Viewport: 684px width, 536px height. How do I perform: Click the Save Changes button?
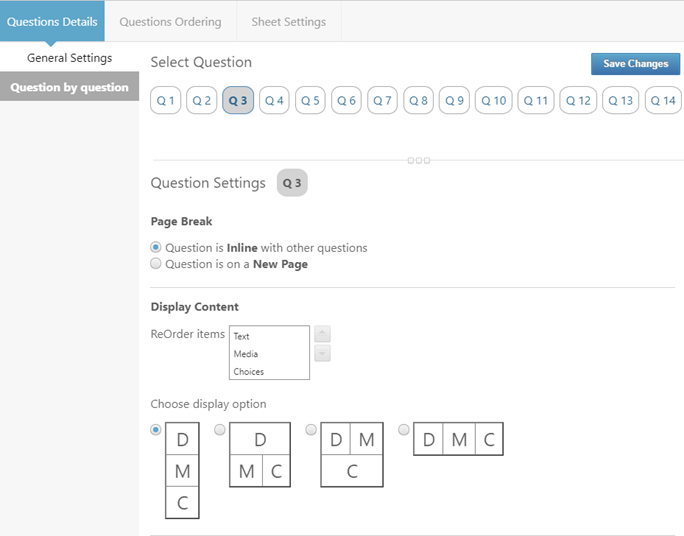point(636,64)
